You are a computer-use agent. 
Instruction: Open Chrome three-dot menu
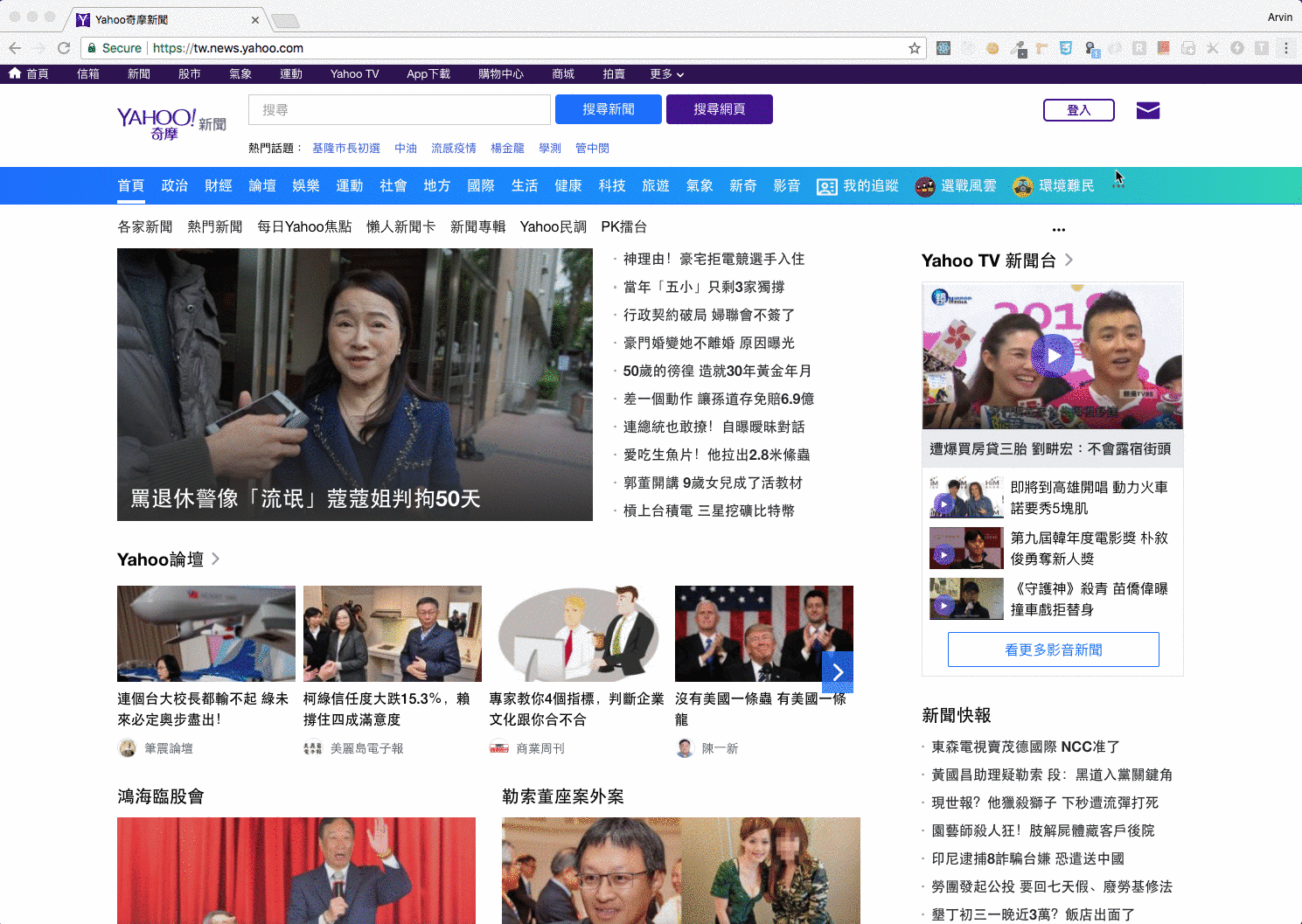[x=1286, y=48]
